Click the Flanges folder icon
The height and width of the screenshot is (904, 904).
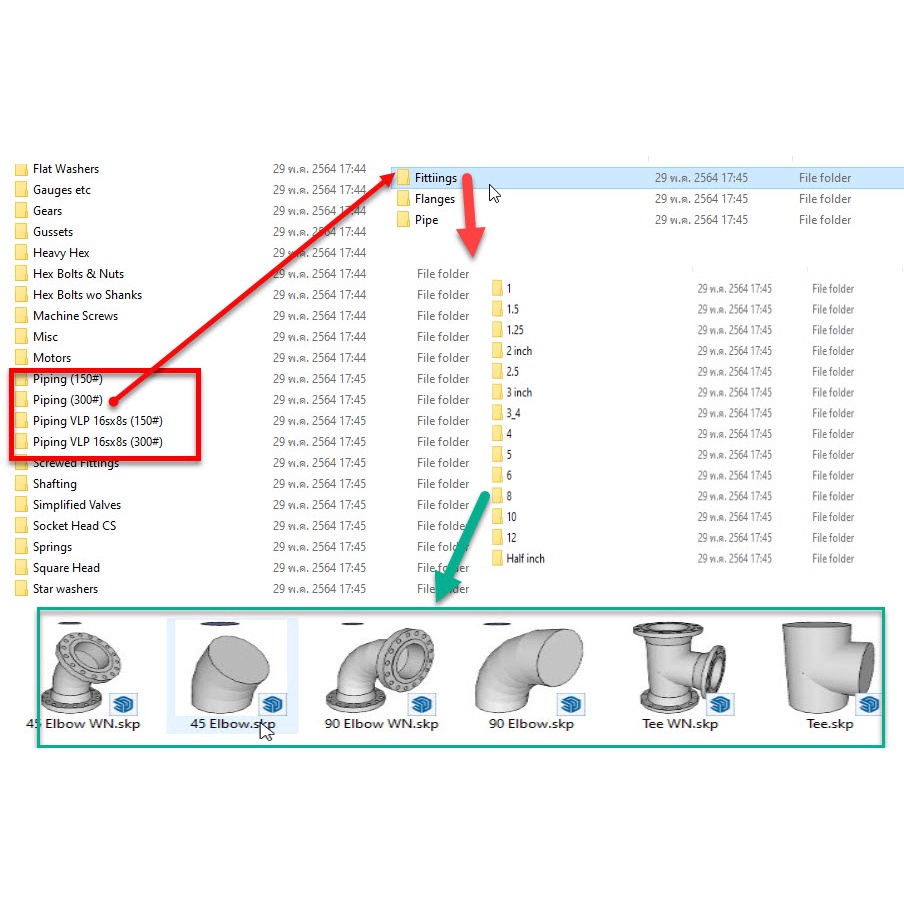coord(403,199)
